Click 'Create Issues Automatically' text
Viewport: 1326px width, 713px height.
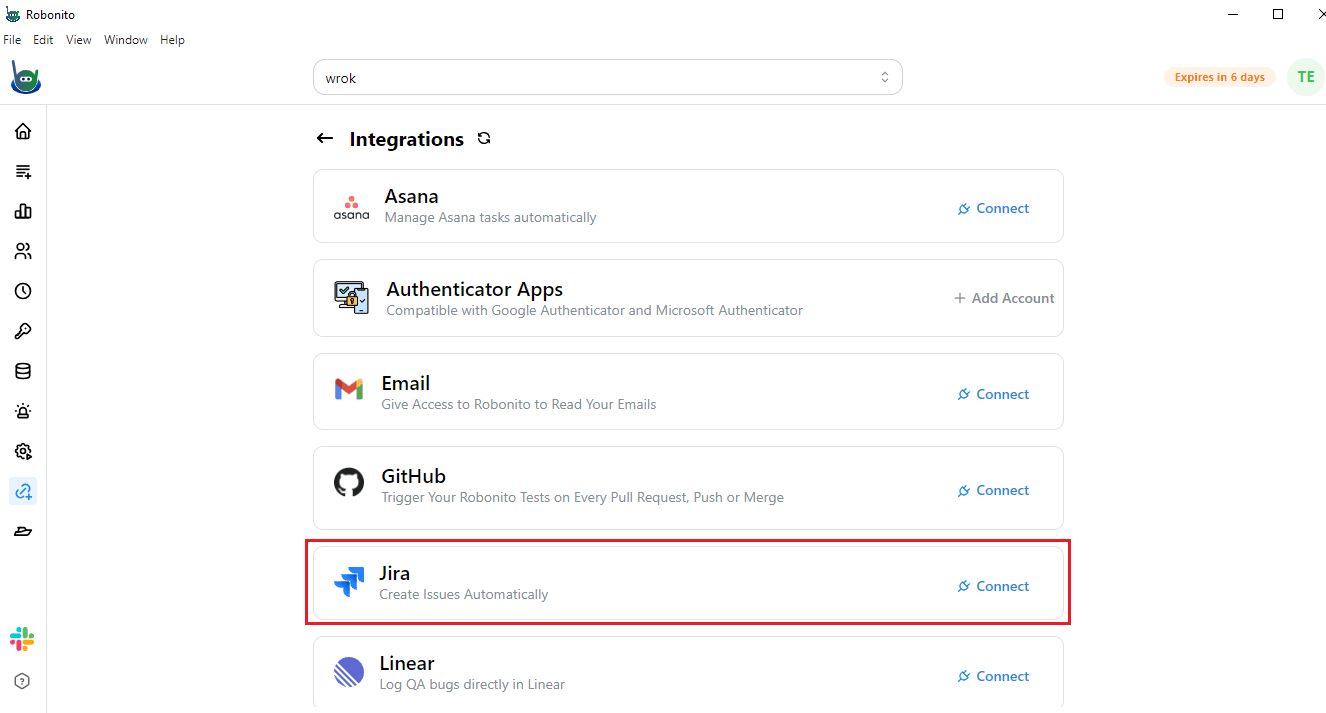point(464,594)
